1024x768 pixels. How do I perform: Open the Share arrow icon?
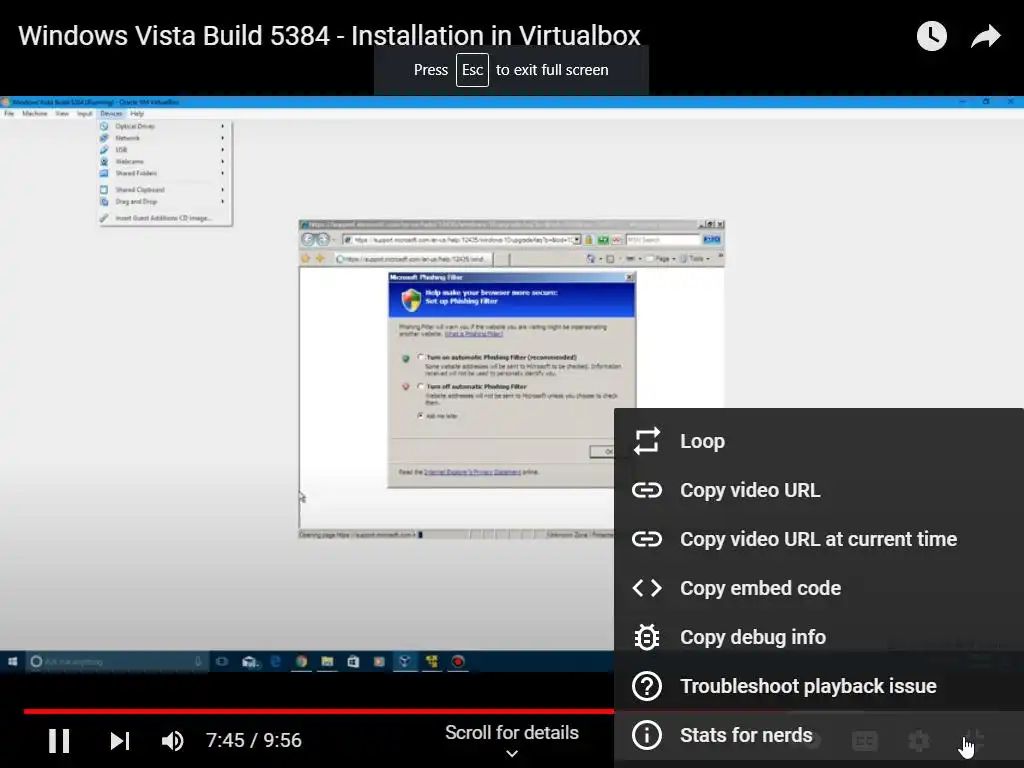[x=985, y=36]
